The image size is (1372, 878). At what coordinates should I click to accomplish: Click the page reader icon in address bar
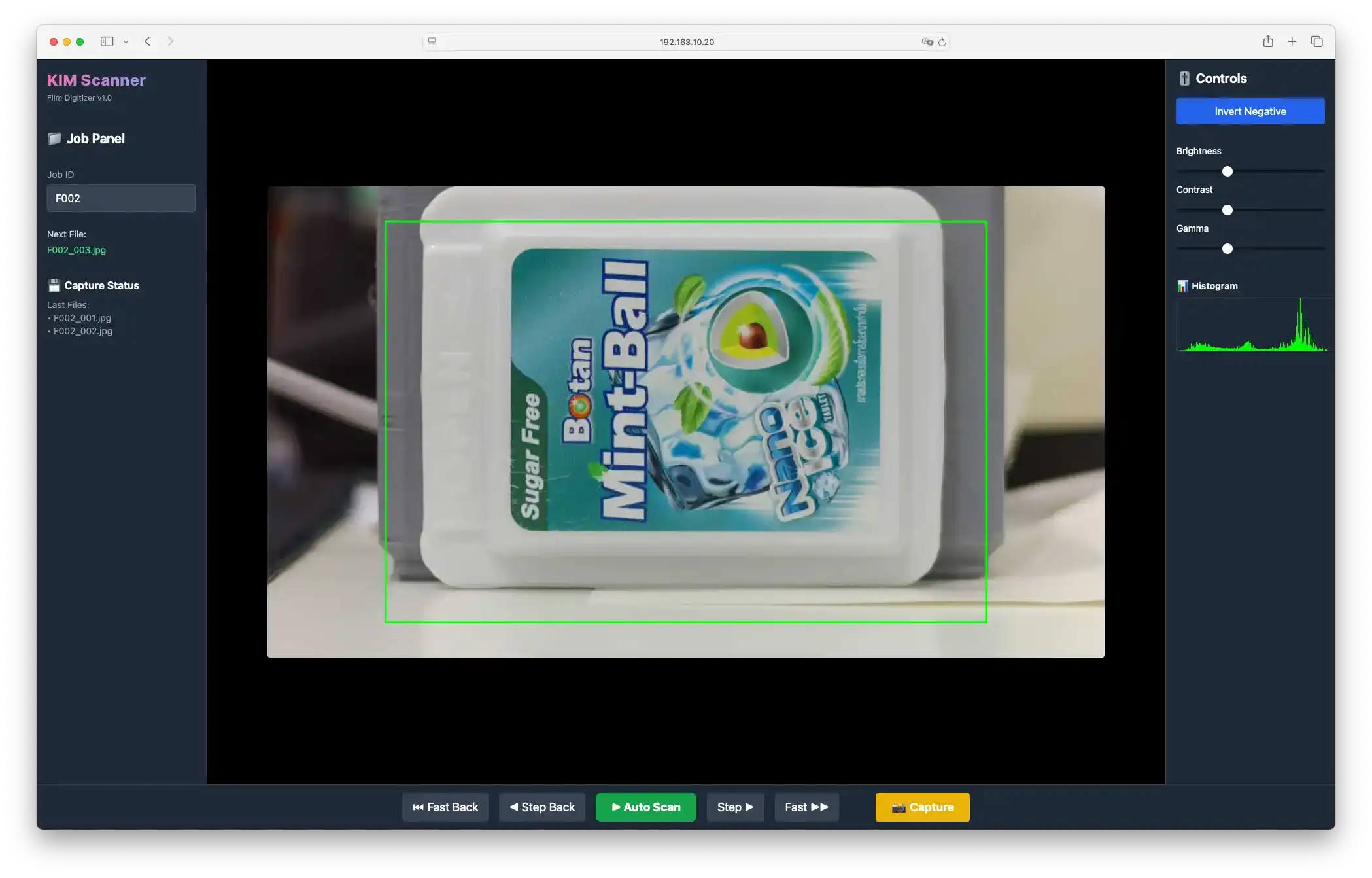[432, 42]
